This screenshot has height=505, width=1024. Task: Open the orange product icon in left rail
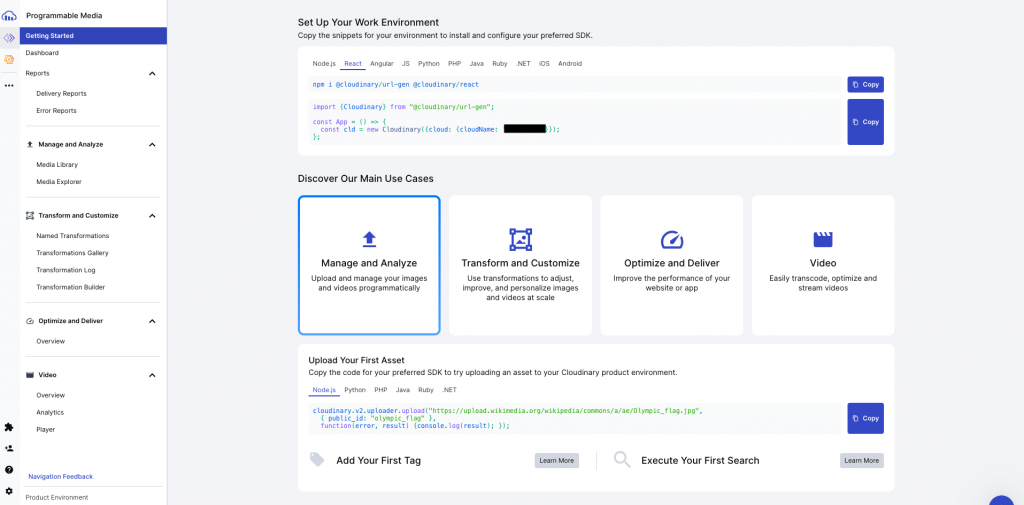click(9, 59)
